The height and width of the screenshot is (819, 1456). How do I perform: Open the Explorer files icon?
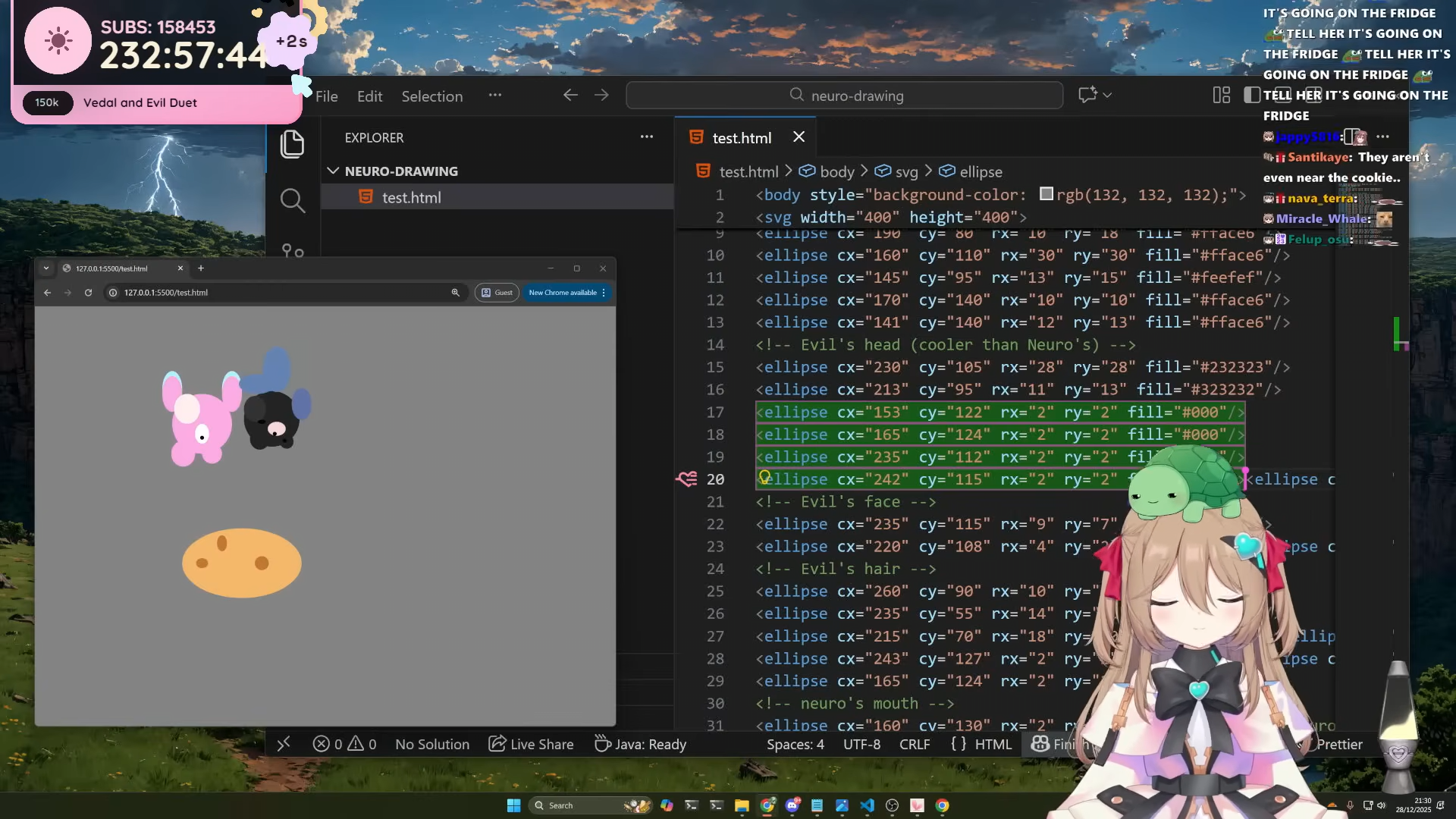292,144
